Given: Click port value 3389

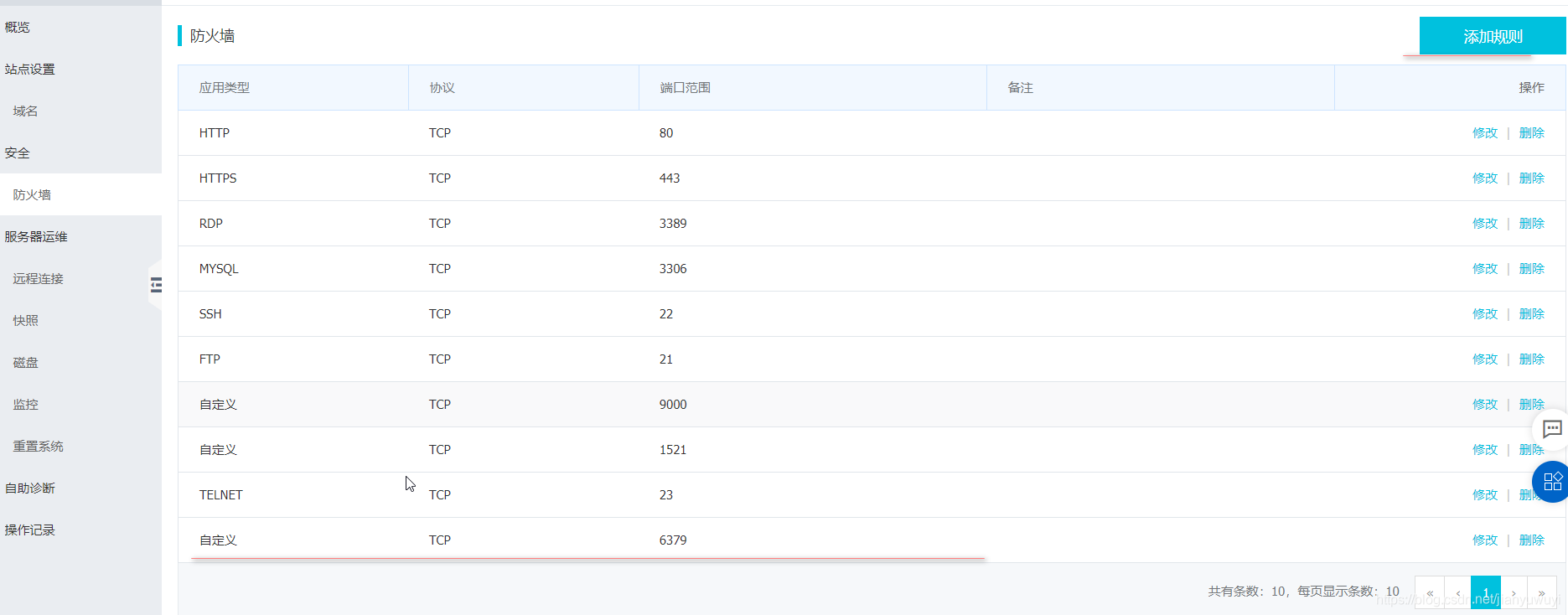Looking at the screenshot, I should coord(673,223).
